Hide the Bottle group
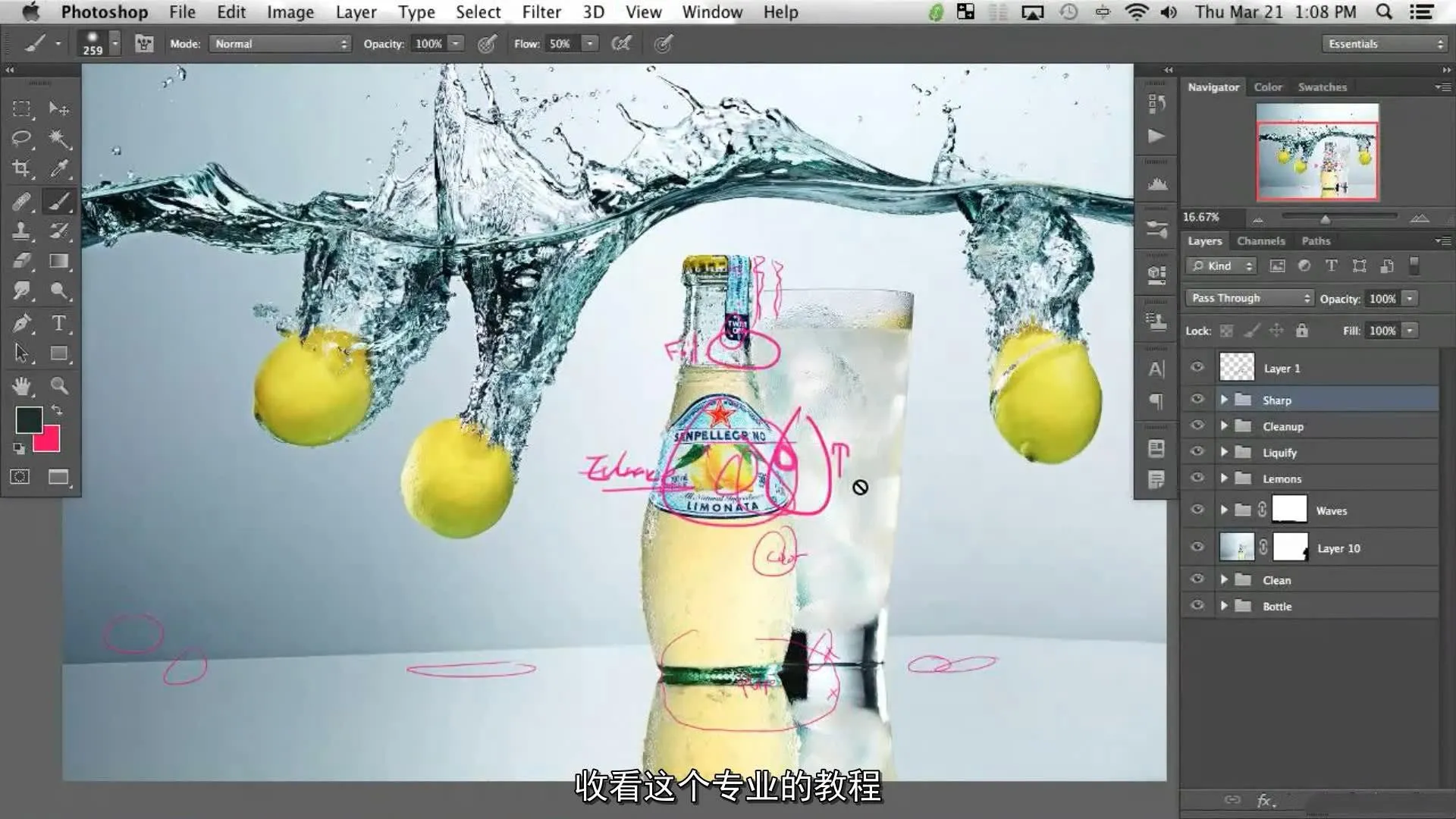 point(1197,605)
